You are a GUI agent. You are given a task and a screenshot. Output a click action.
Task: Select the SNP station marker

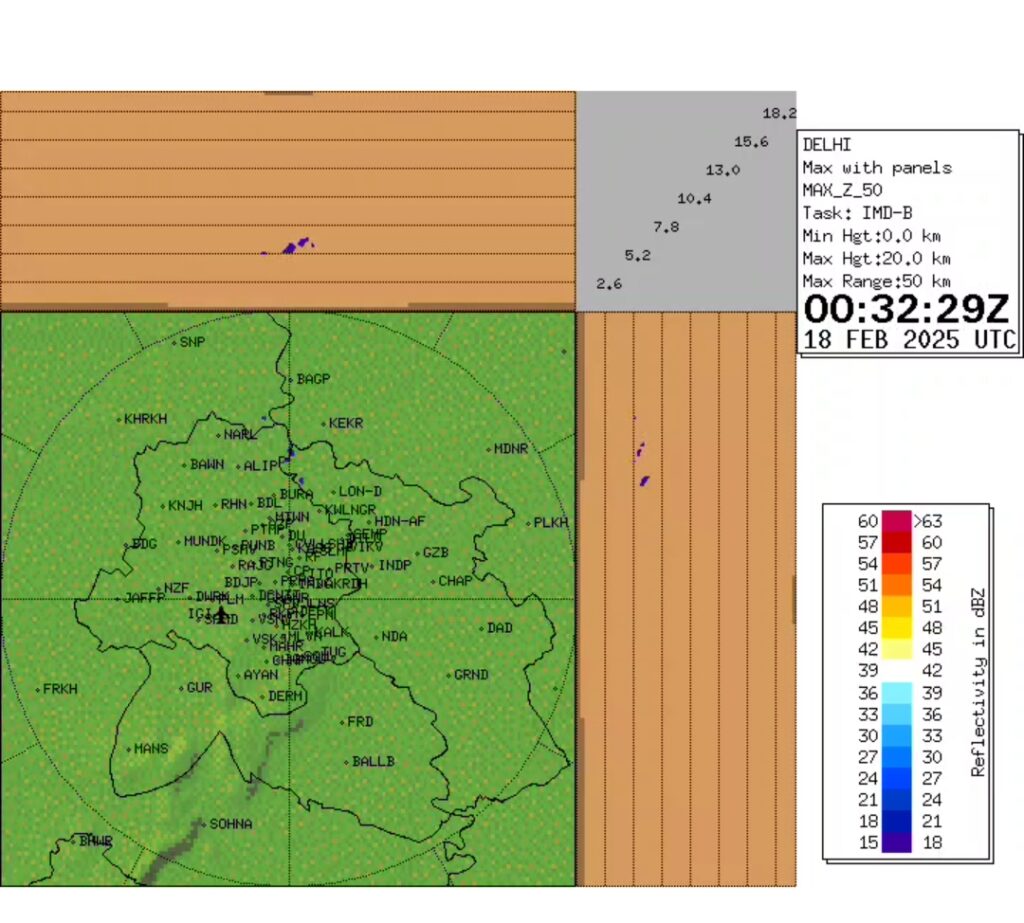click(x=174, y=342)
